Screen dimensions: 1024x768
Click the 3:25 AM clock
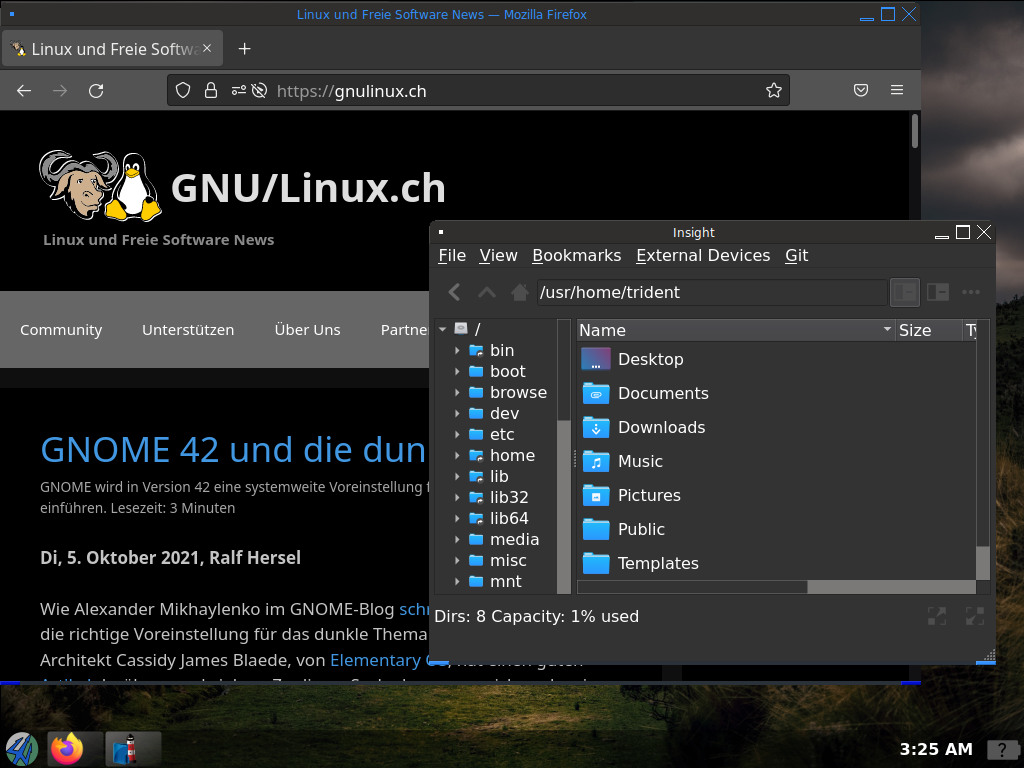[x=936, y=749]
